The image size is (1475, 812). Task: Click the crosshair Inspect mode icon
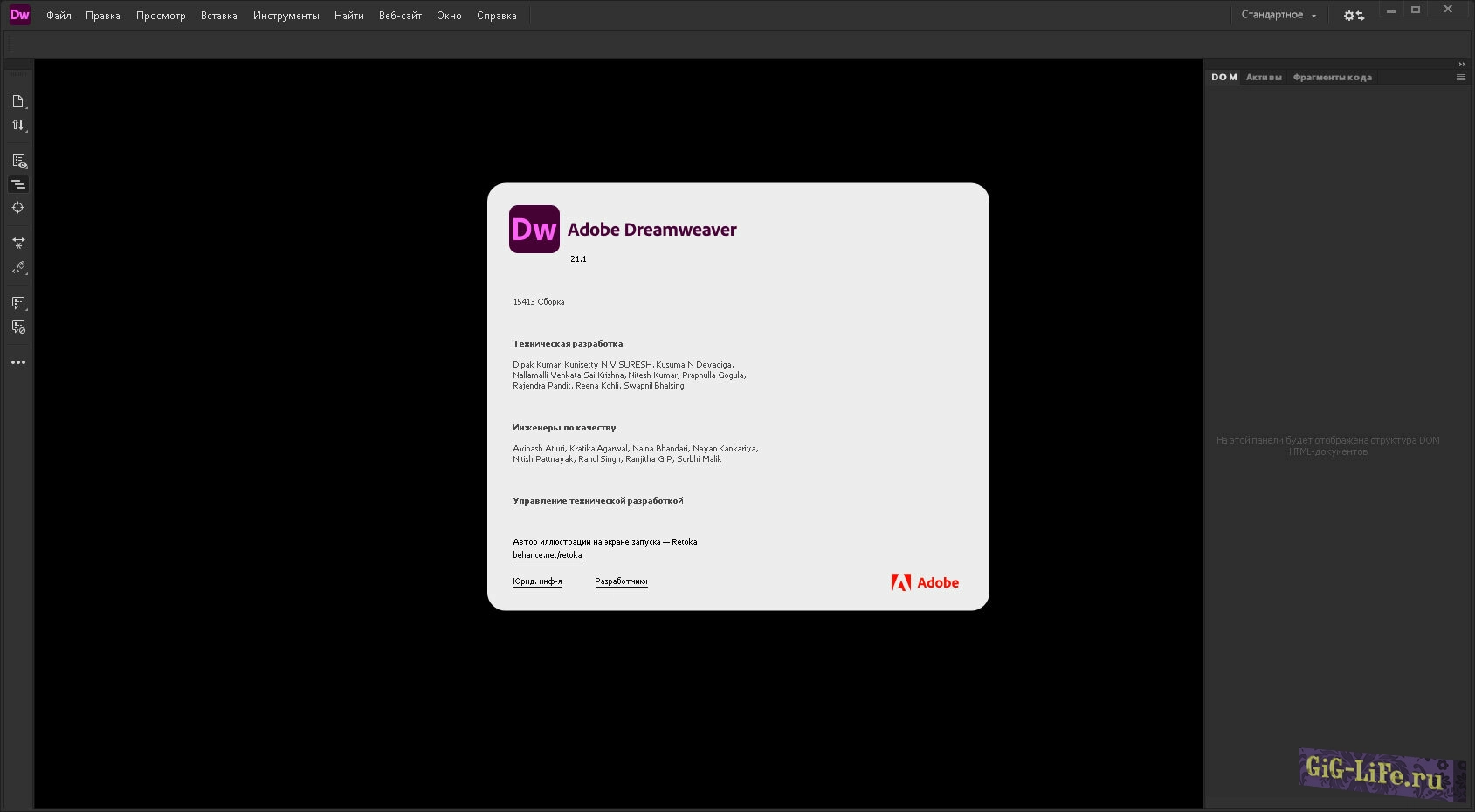click(x=17, y=208)
